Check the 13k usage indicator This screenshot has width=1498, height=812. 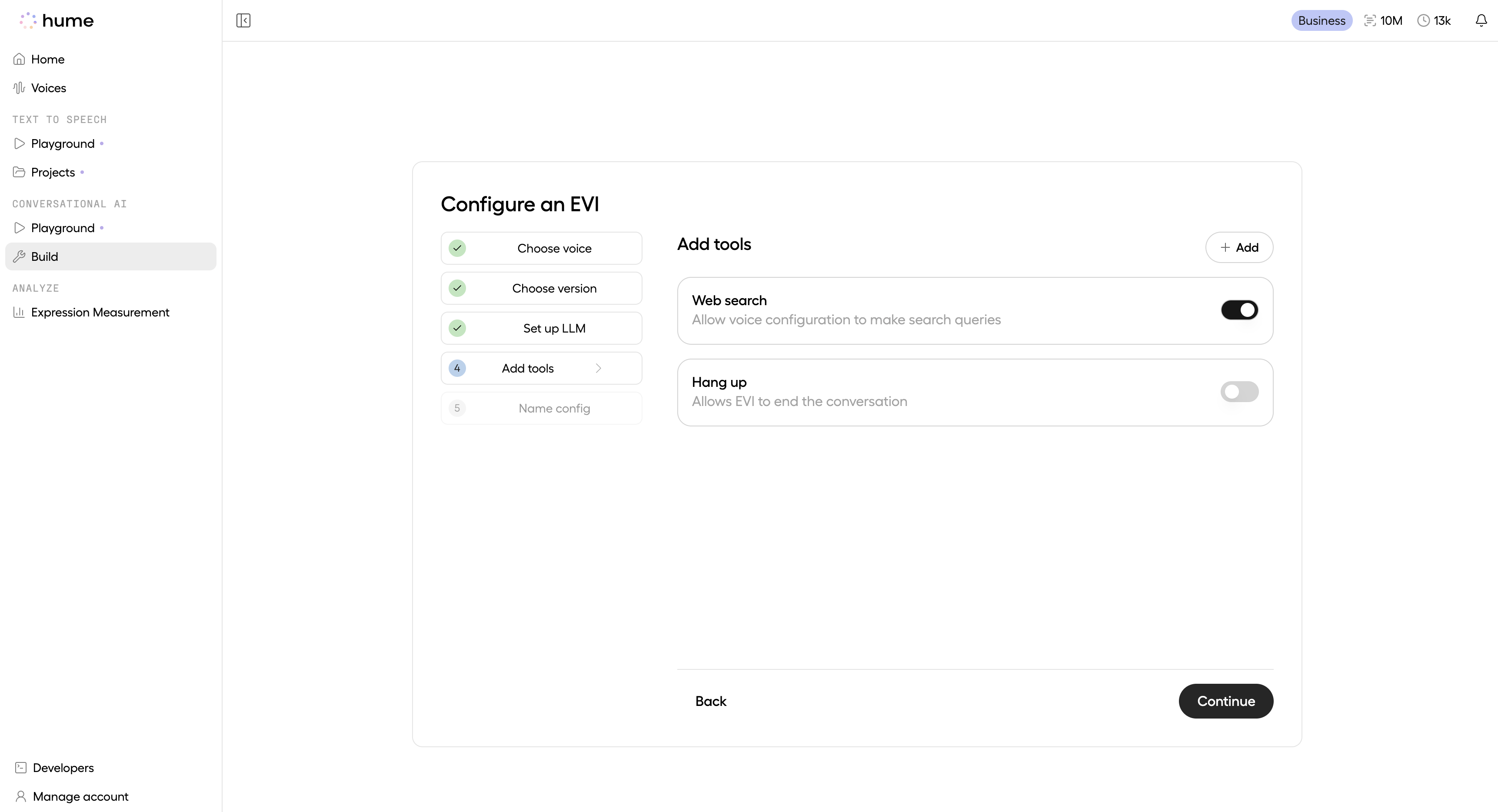(1434, 20)
